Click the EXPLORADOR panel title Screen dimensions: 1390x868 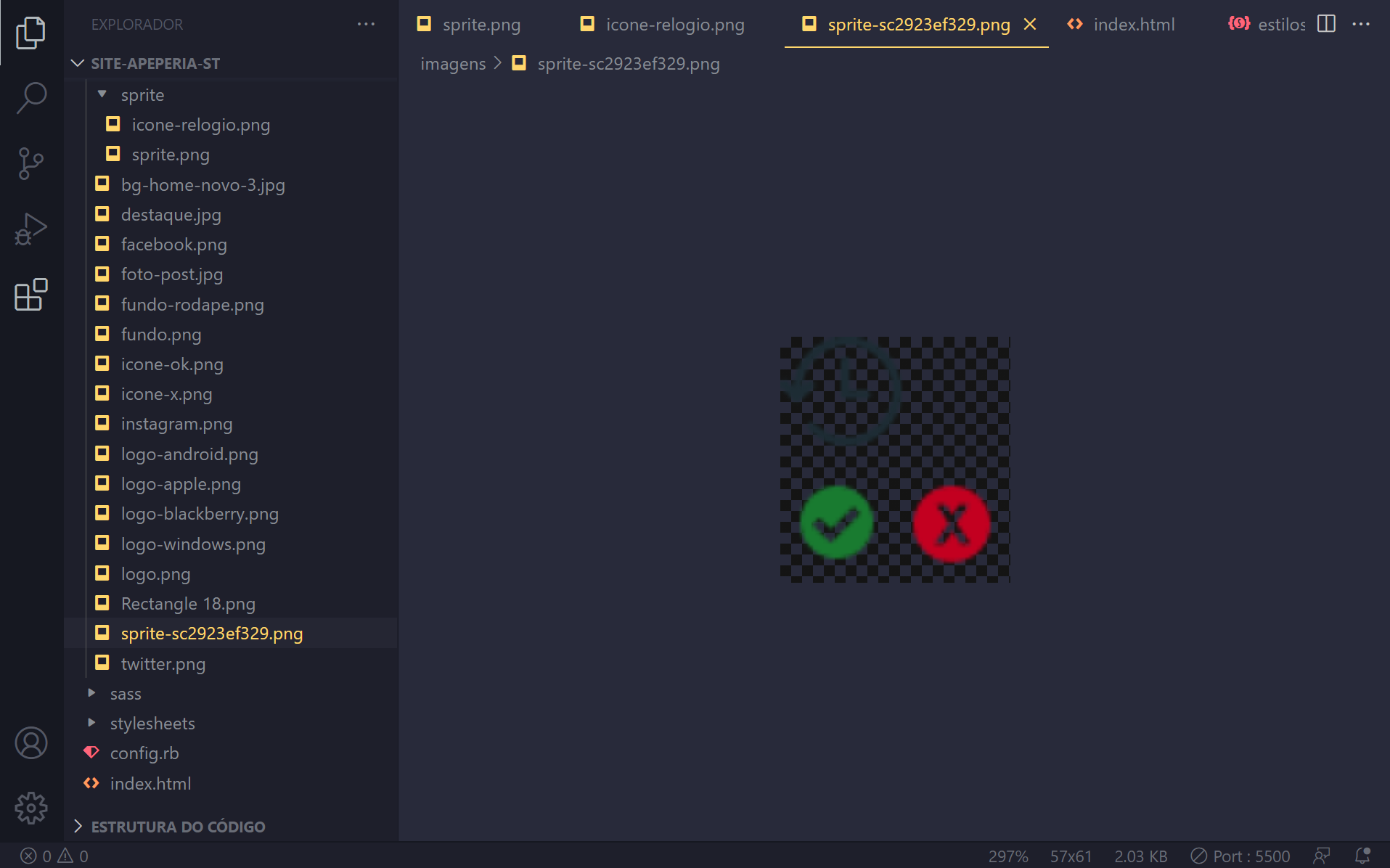click(137, 25)
